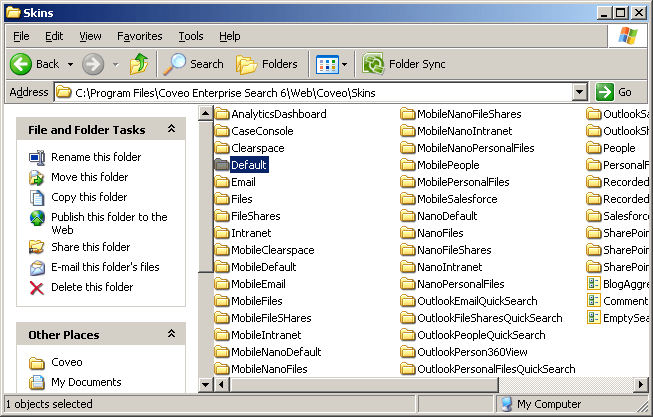Click MobileSalesforce folder name
Image resolution: width=653 pixels, height=417 pixels.
coord(457,199)
